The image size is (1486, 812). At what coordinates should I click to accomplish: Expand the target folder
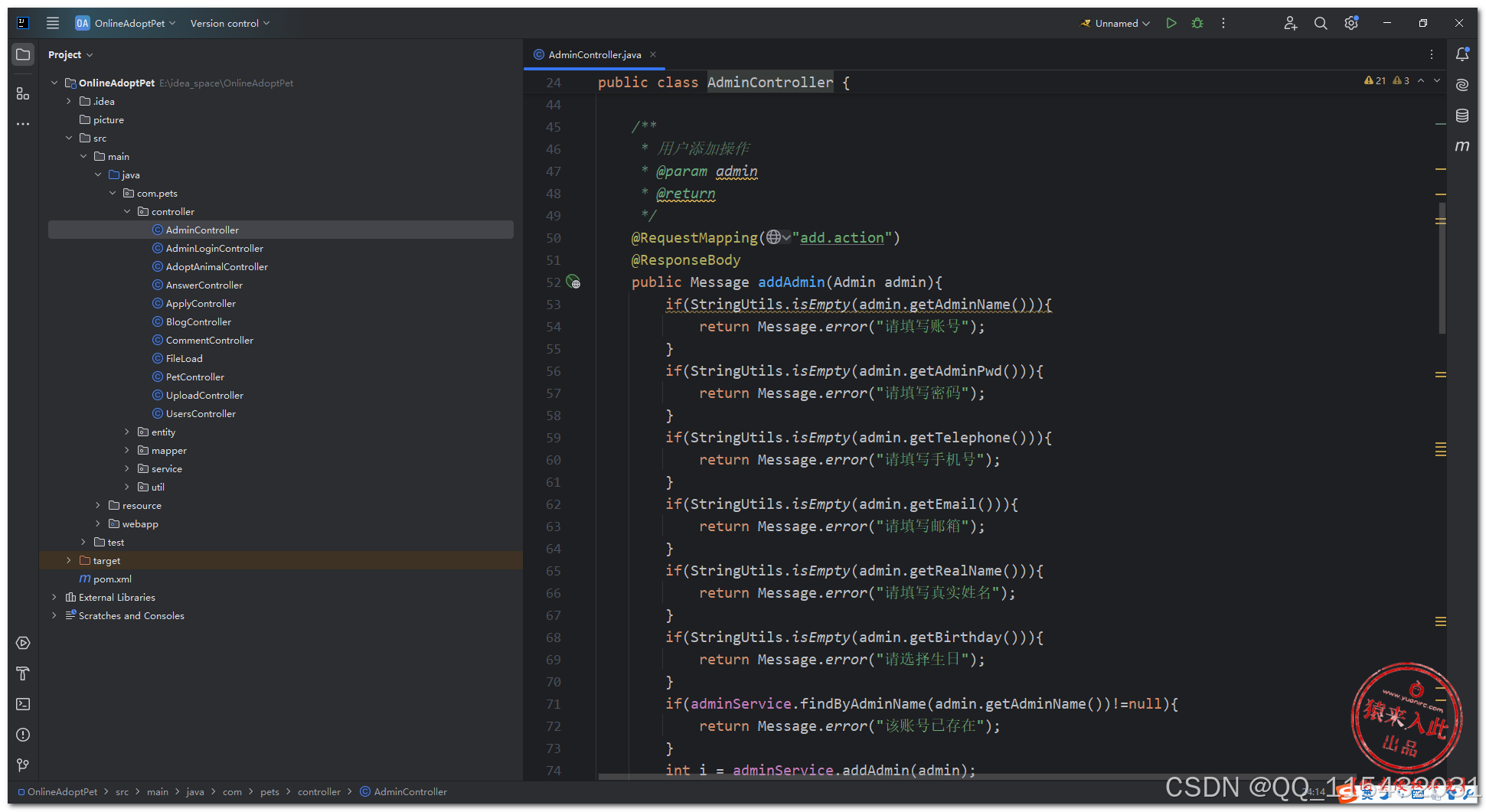69,560
